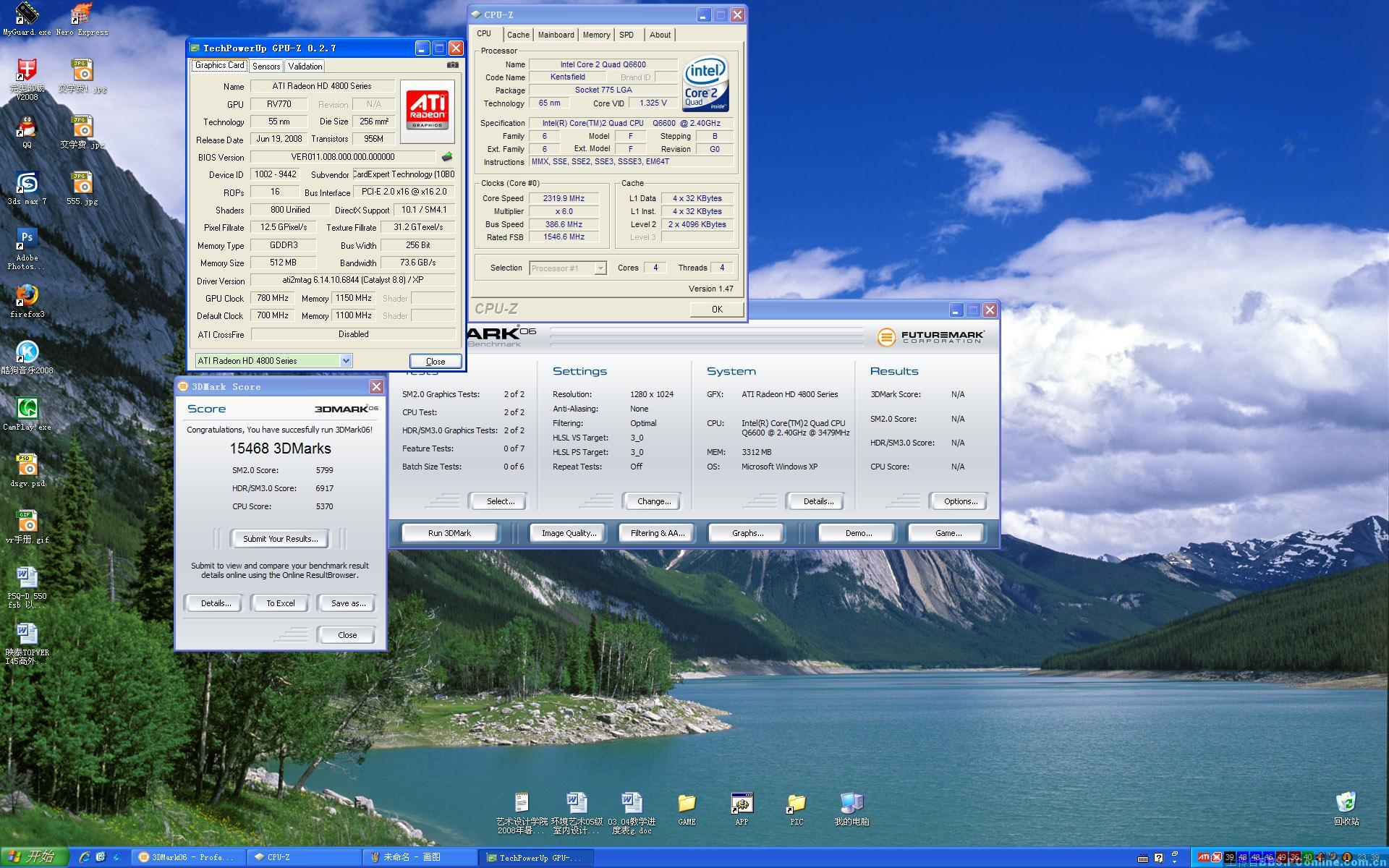Switch to 未命名 - 画图 taskbar button

coord(420,858)
